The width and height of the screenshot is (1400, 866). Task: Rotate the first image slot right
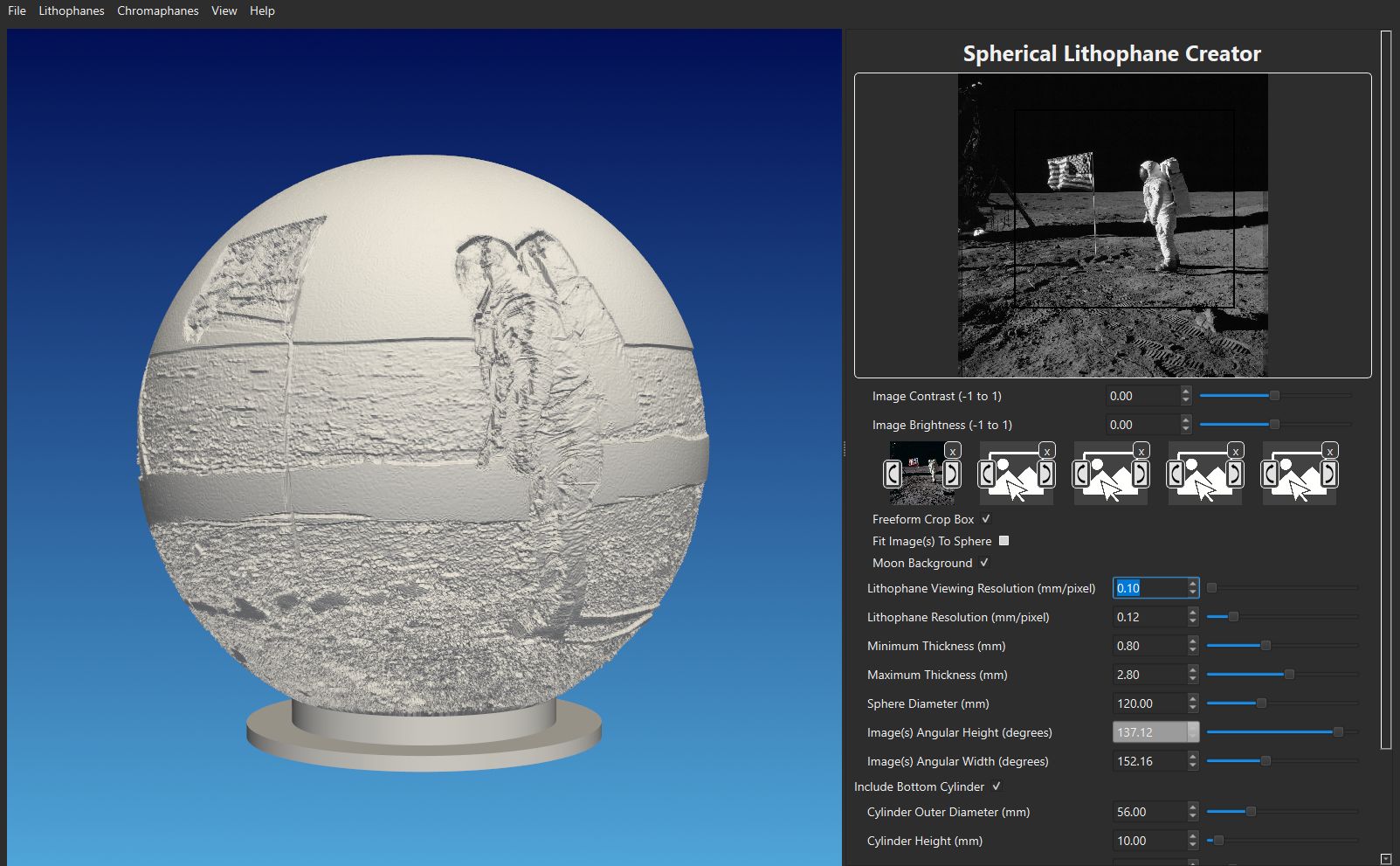(950, 474)
